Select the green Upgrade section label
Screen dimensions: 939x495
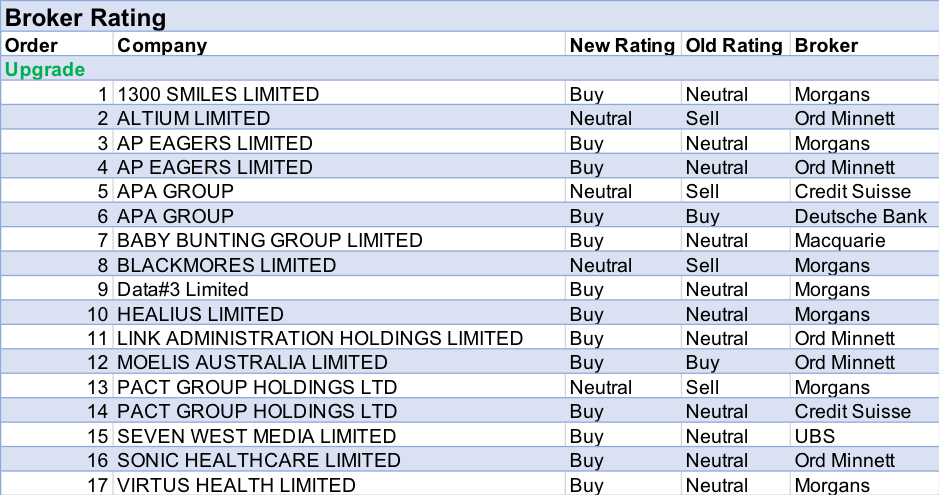[x=45, y=69]
